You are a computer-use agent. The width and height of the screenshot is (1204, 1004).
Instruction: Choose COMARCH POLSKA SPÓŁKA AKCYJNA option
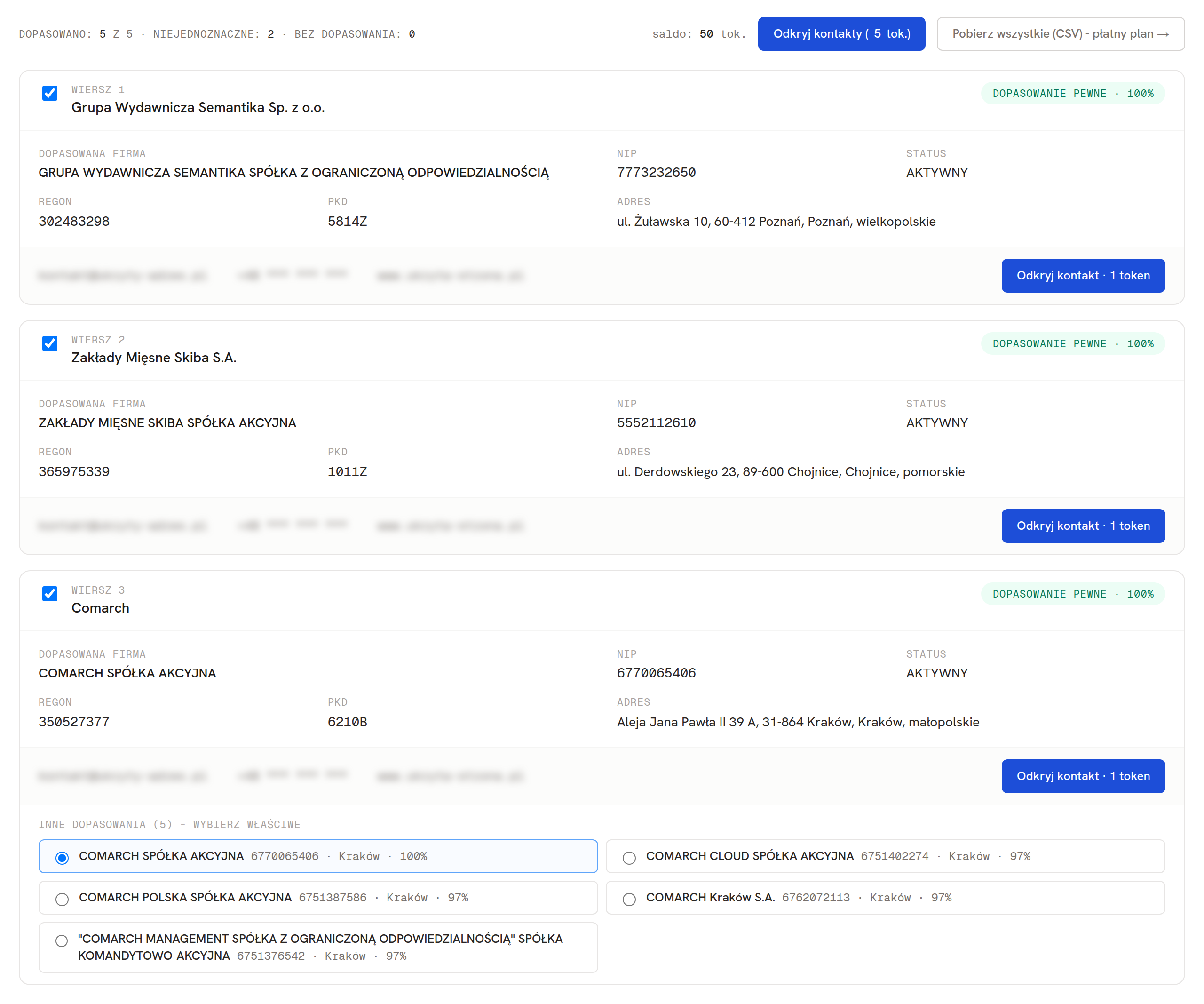(318, 897)
